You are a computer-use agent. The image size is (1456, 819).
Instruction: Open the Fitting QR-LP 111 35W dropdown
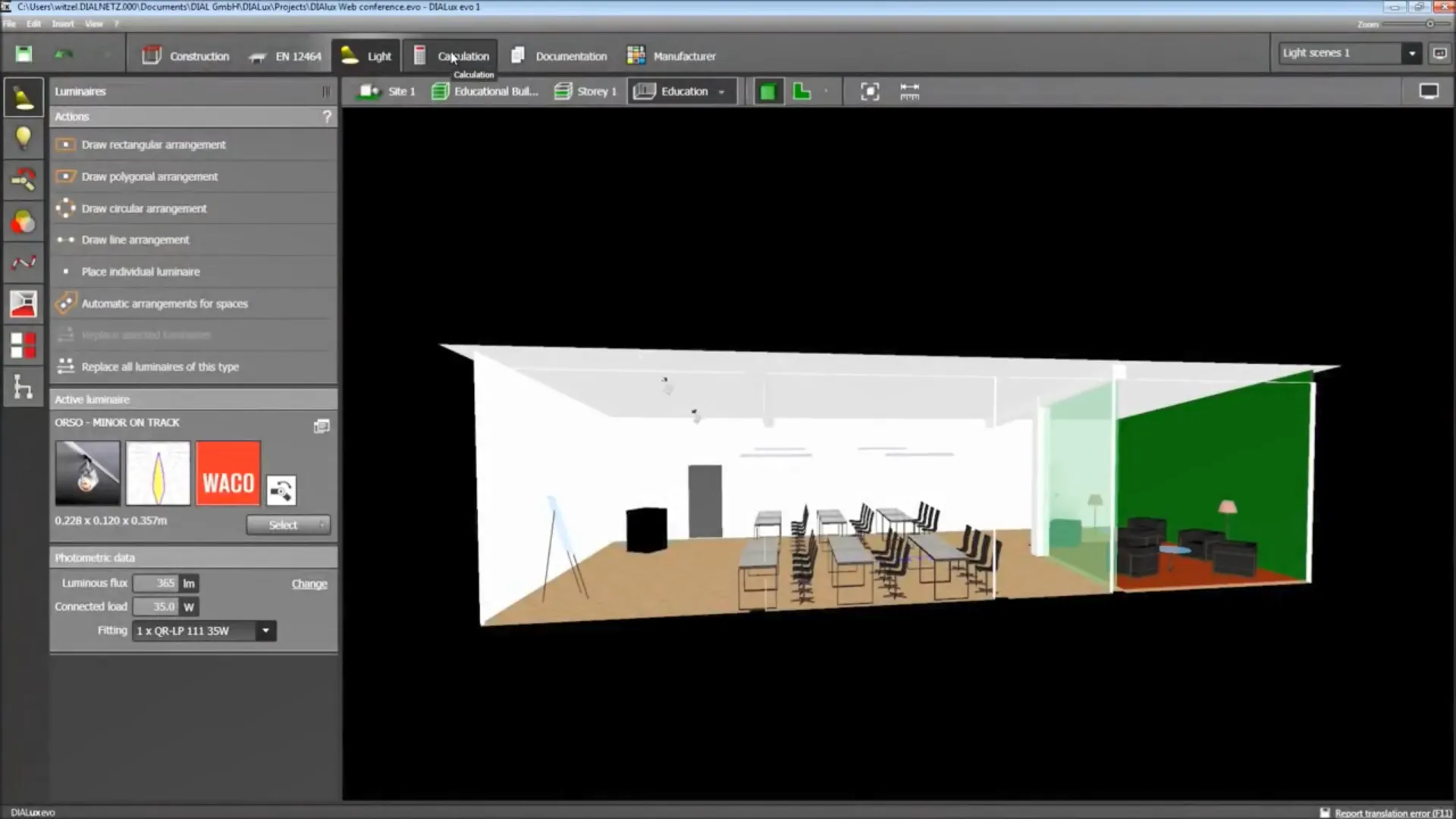coord(265,630)
